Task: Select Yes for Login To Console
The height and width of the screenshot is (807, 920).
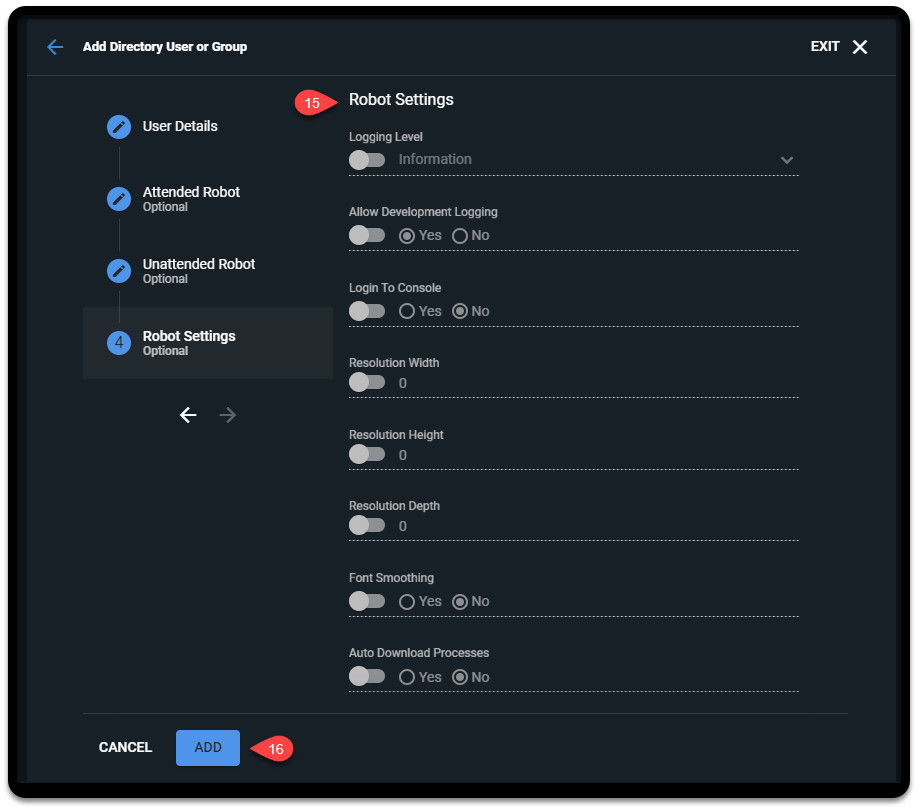Action: point(409,310)
